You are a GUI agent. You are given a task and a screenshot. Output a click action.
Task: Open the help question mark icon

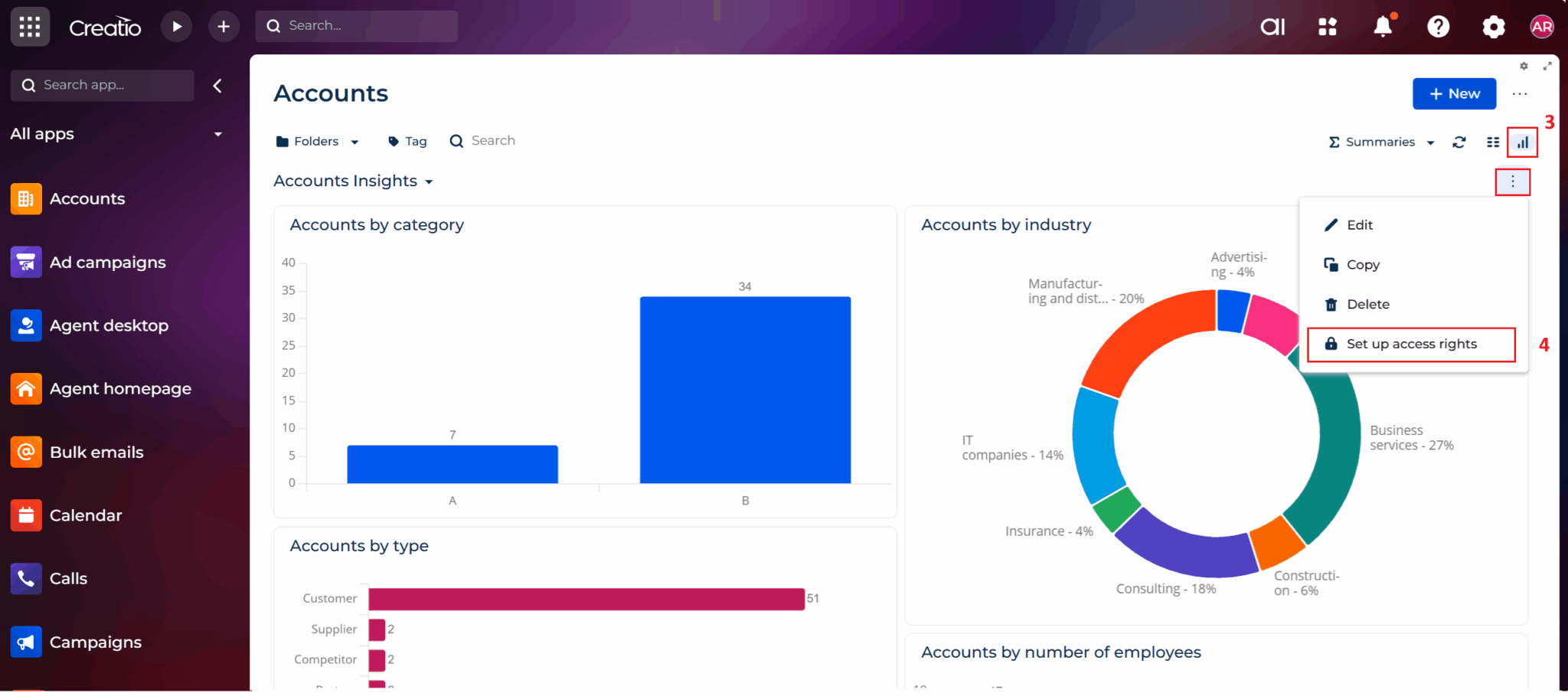(1439, 26)
